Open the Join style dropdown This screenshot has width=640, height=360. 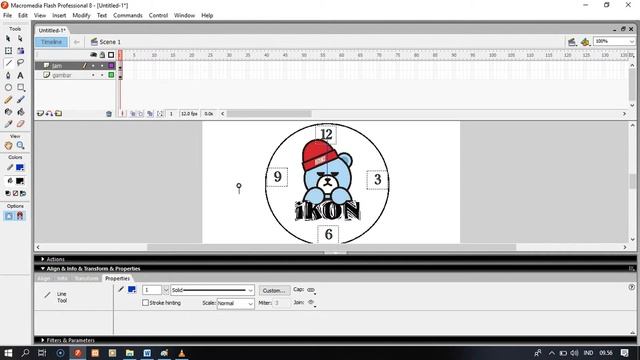(311, 303)
